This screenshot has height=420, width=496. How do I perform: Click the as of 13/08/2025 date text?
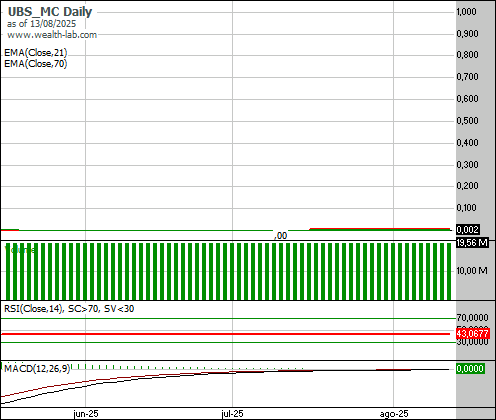click(41, 24)
